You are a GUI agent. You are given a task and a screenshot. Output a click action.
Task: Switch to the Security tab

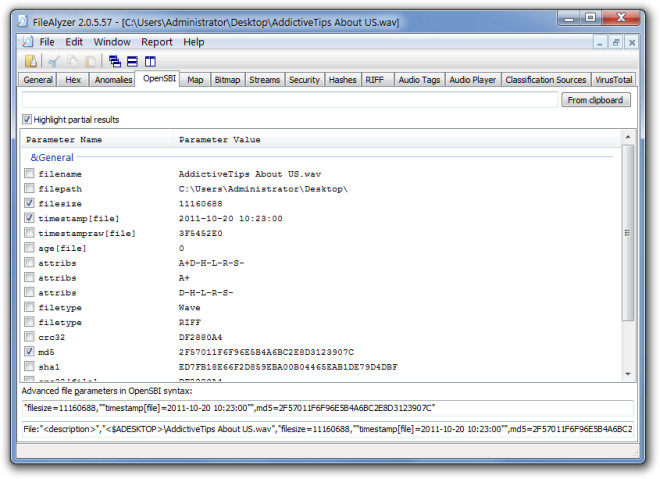pos(304,80)
